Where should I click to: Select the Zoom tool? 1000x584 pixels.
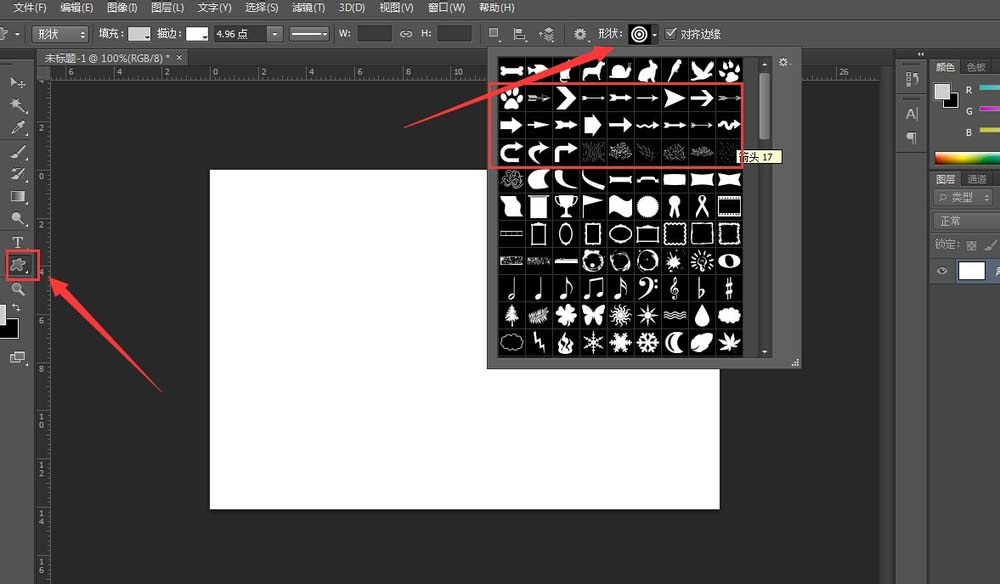[18, 287]
